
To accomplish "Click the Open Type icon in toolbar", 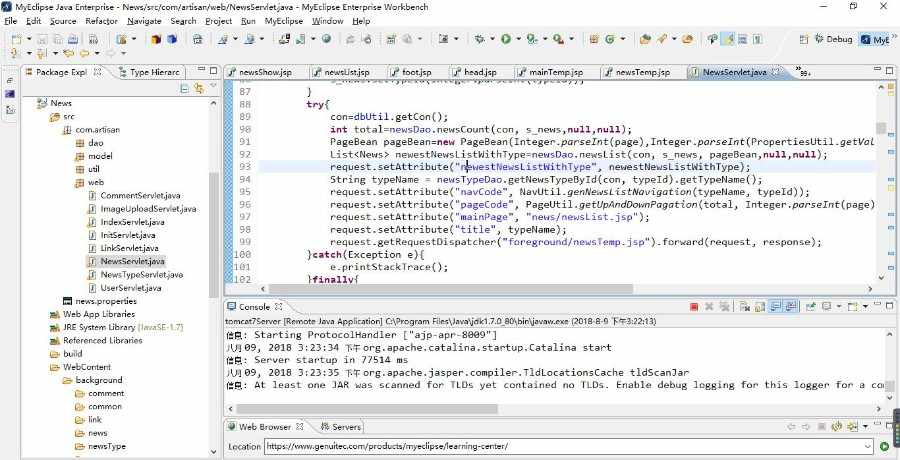I will (x=645, y=39).
